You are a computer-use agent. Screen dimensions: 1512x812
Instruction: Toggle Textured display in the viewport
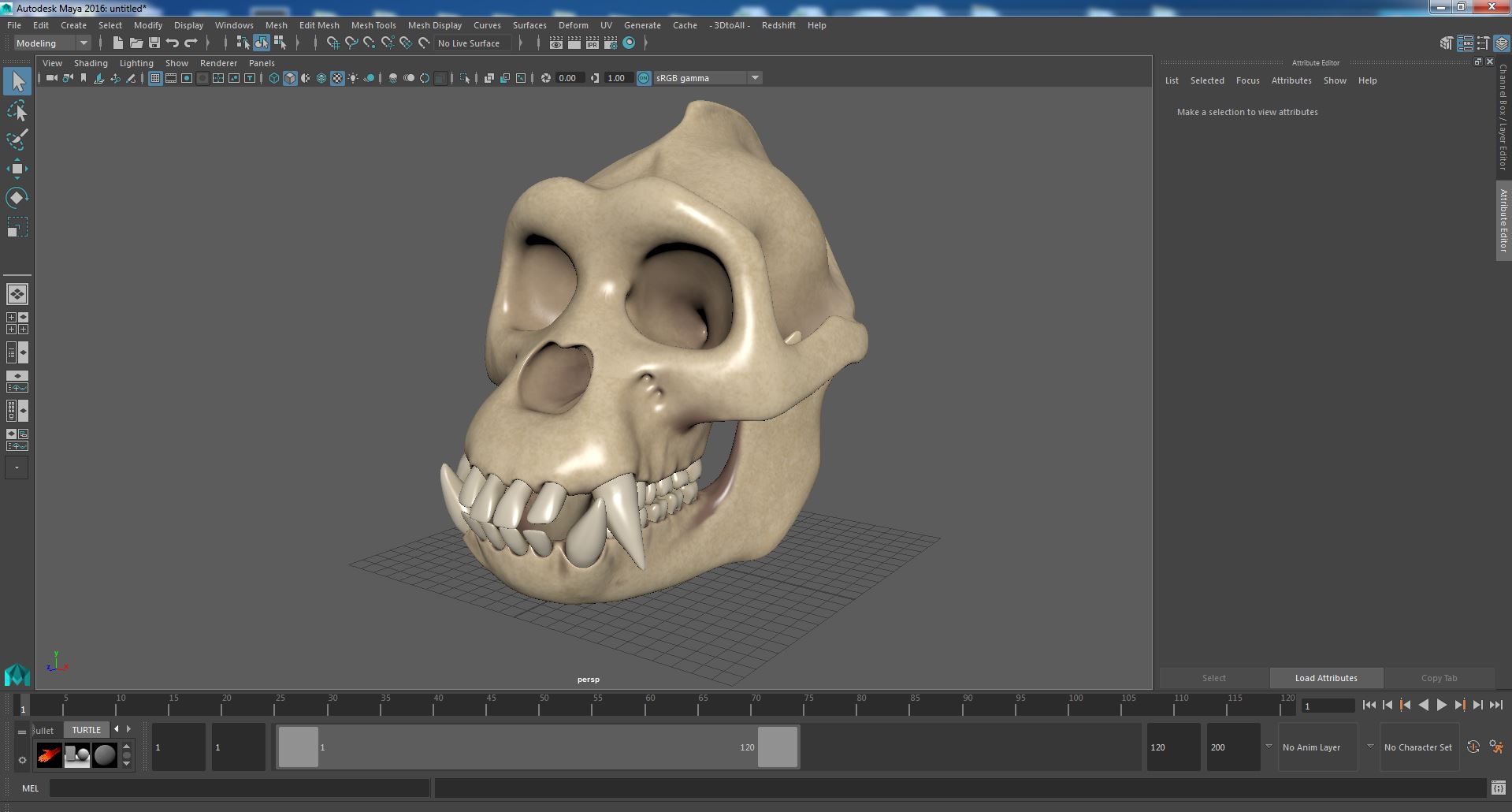(337, 78)
